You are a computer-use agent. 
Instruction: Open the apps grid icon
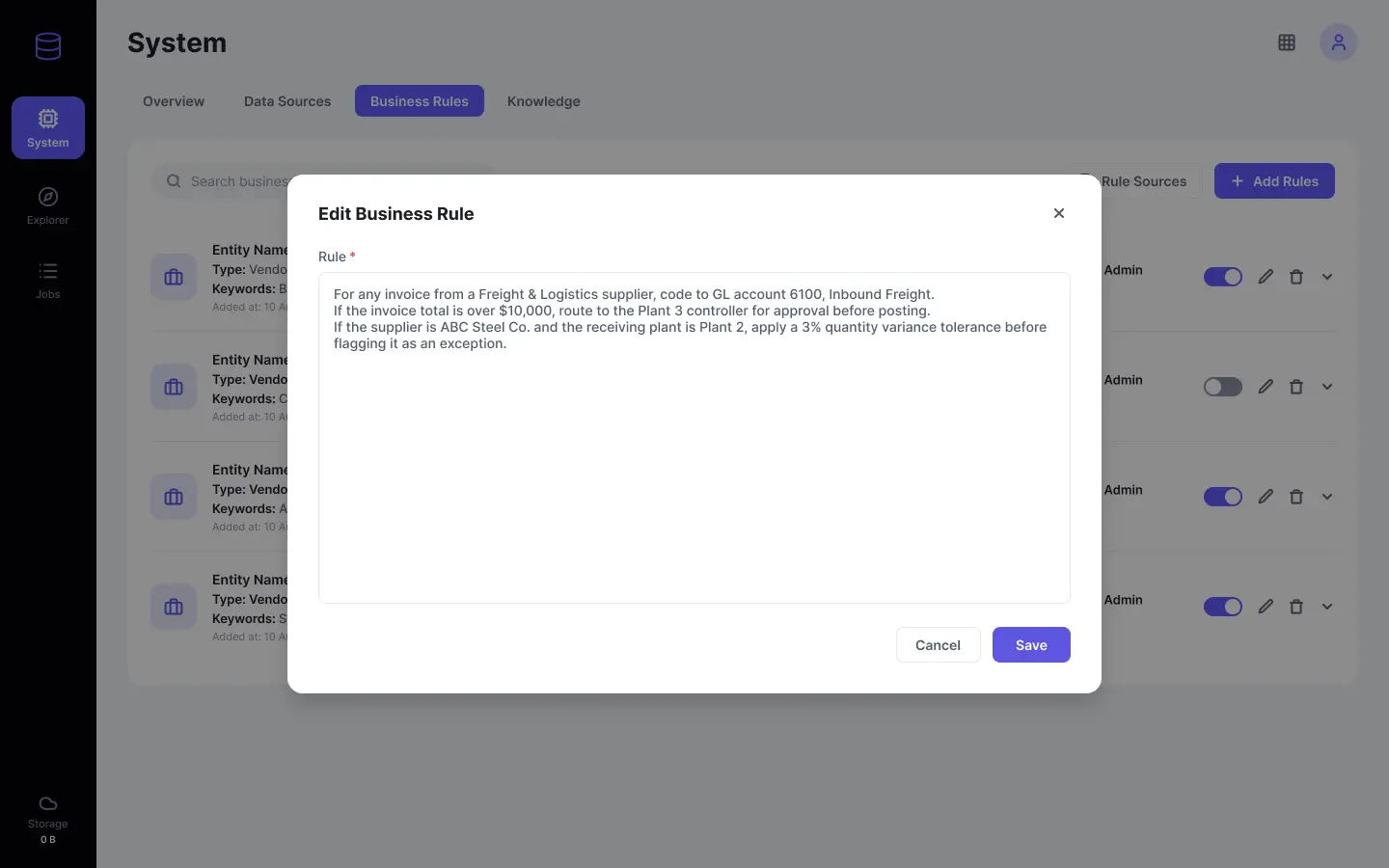[1287, 42]
